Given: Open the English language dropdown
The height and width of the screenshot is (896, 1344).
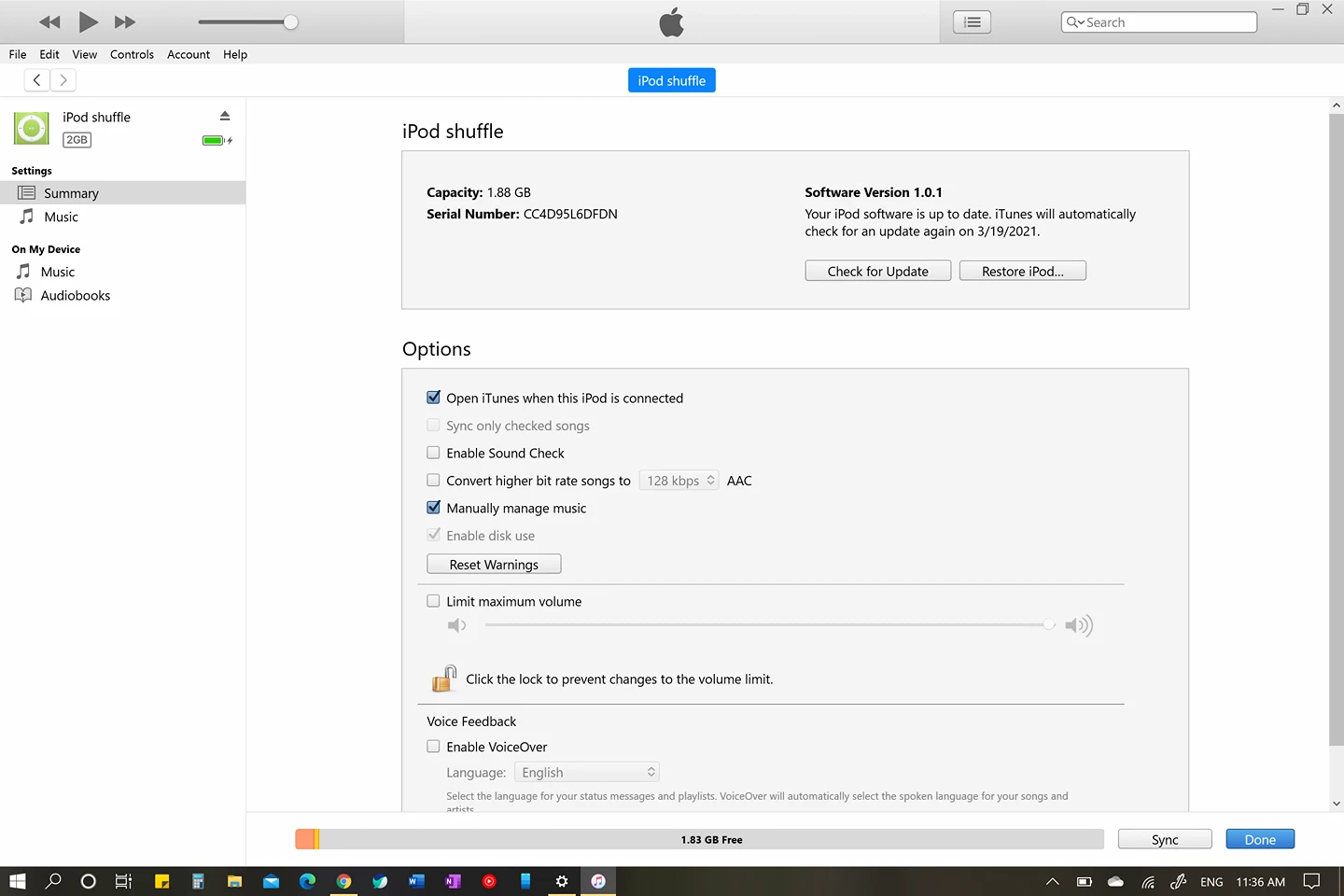Looking at the screenshot, I should pos(587,772).
